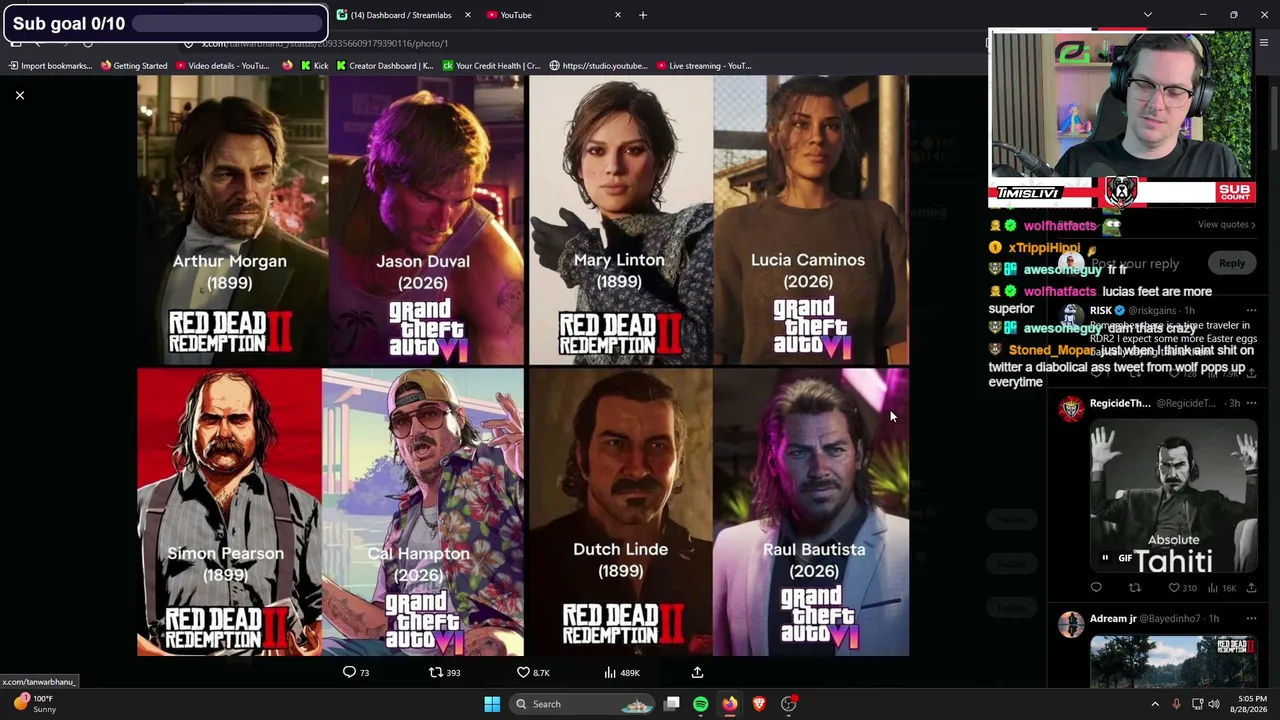The image size is (1280, 720).
Task: Open the Your Credit Health bookmark
Action: [491, 66]
